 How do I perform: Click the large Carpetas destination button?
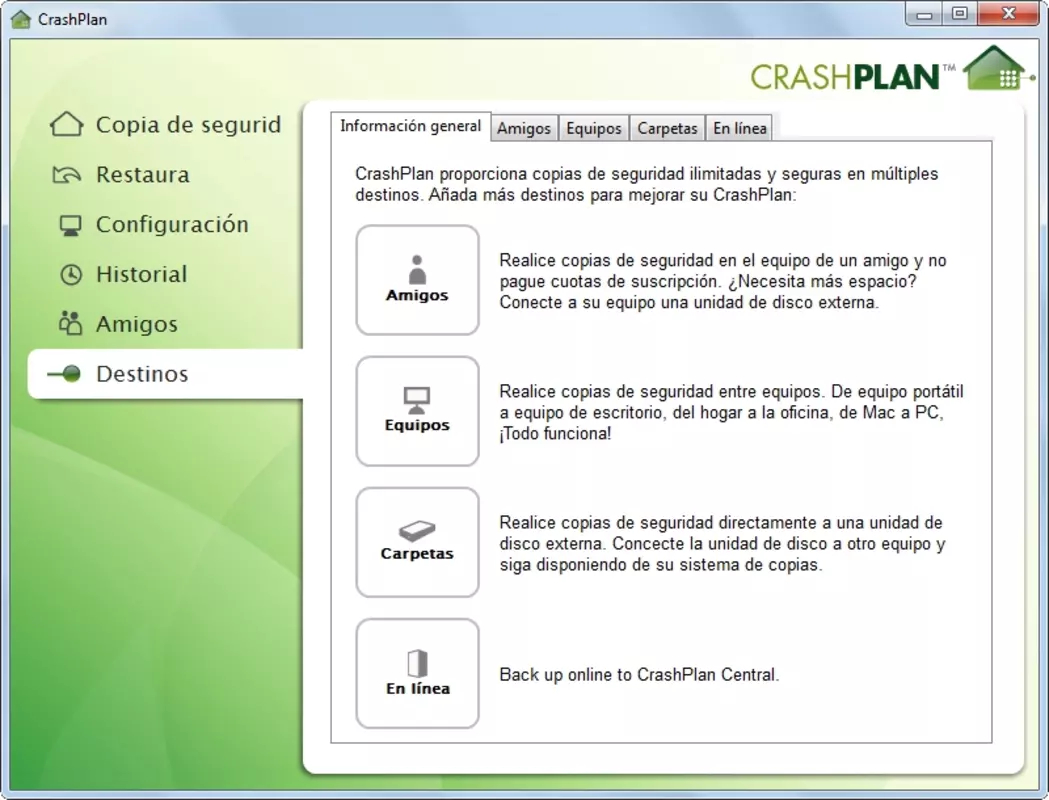(417, 542)
